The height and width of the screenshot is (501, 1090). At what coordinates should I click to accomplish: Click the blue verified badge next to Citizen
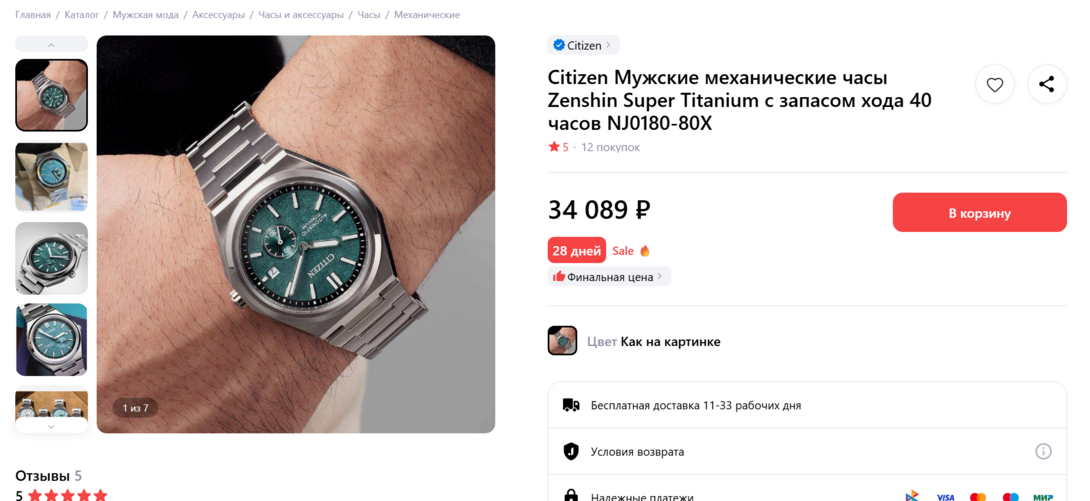pos(559,45)
